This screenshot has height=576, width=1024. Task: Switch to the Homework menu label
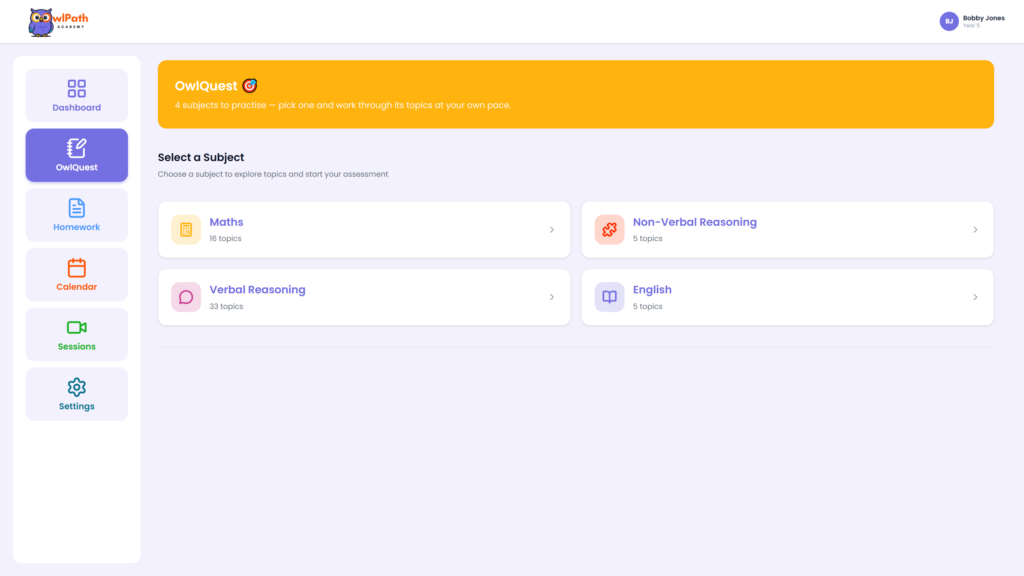coord(76,227)
